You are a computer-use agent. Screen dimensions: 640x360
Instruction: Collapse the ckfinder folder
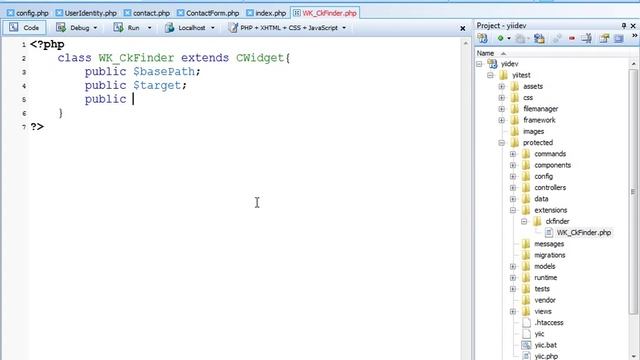524,221
